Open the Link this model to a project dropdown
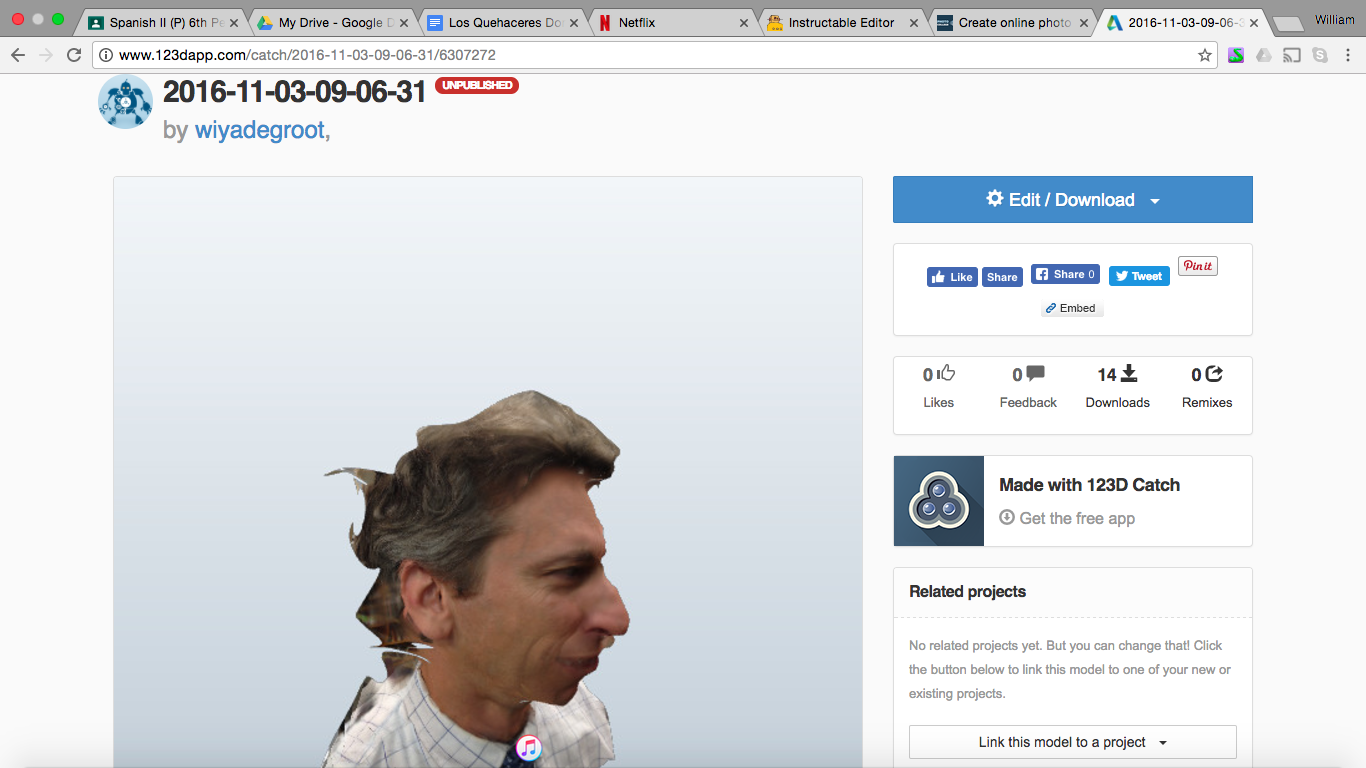Viewport: 1366px width, 768px height. (1161, 742)
